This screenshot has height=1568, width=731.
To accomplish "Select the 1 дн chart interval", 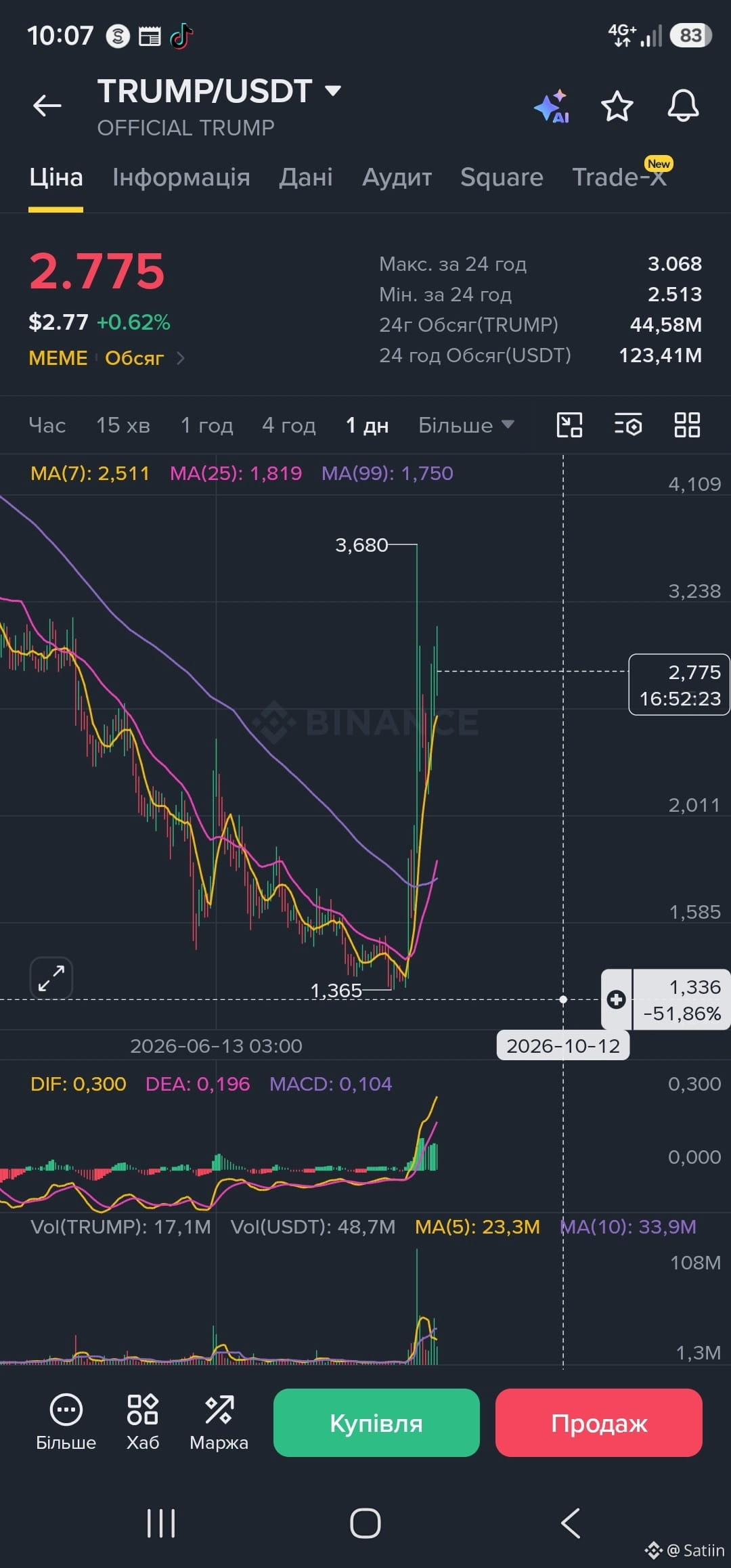I will (x=367, y=425).
